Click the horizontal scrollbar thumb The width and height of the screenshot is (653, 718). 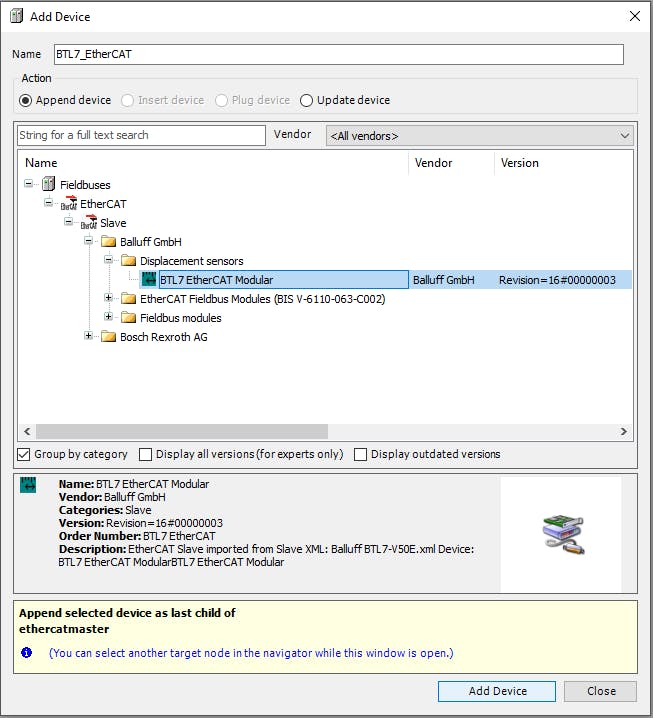(x=182, y=431)
